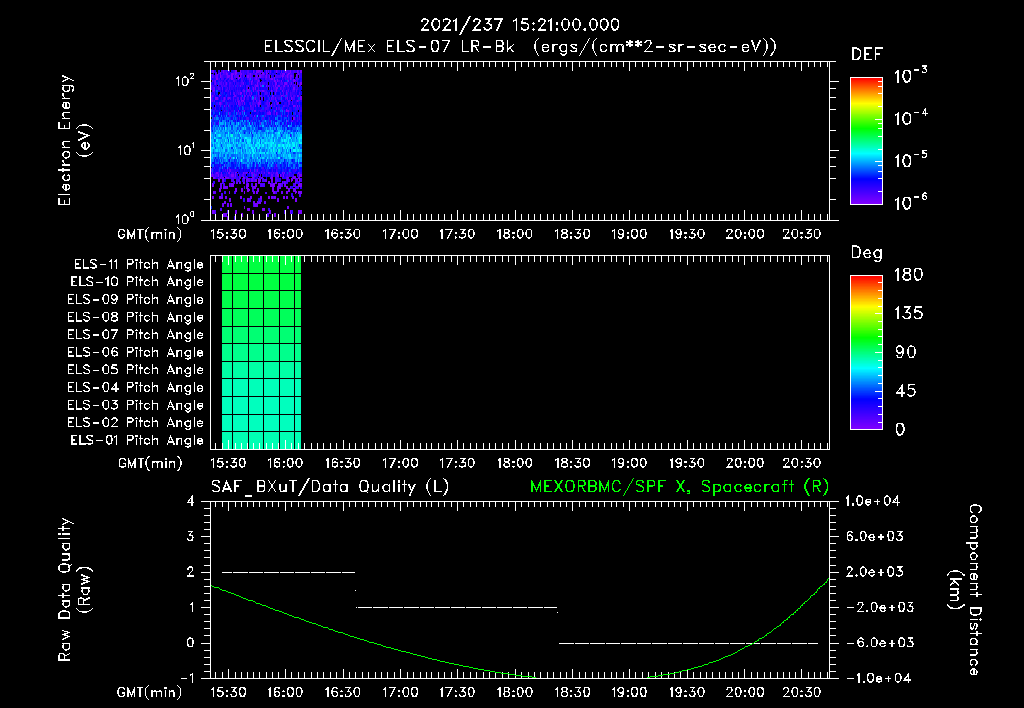Click 17:00 time tick under Pitch Angle panel
Image resolution: width=1024 pixels, height=708 pixels.
[x=400, y=463]
